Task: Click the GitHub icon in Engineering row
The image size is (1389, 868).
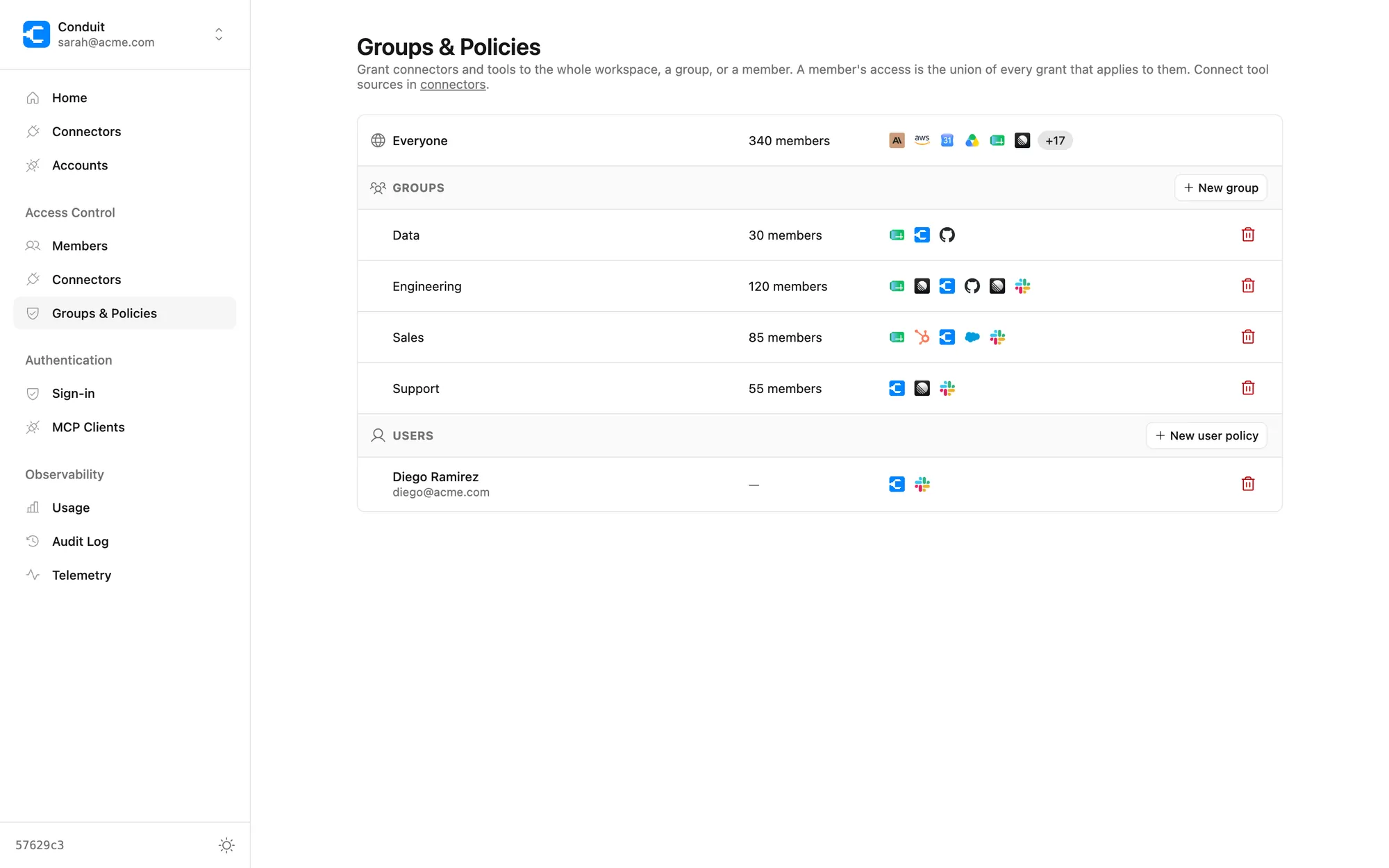Action: coord(972,286)
